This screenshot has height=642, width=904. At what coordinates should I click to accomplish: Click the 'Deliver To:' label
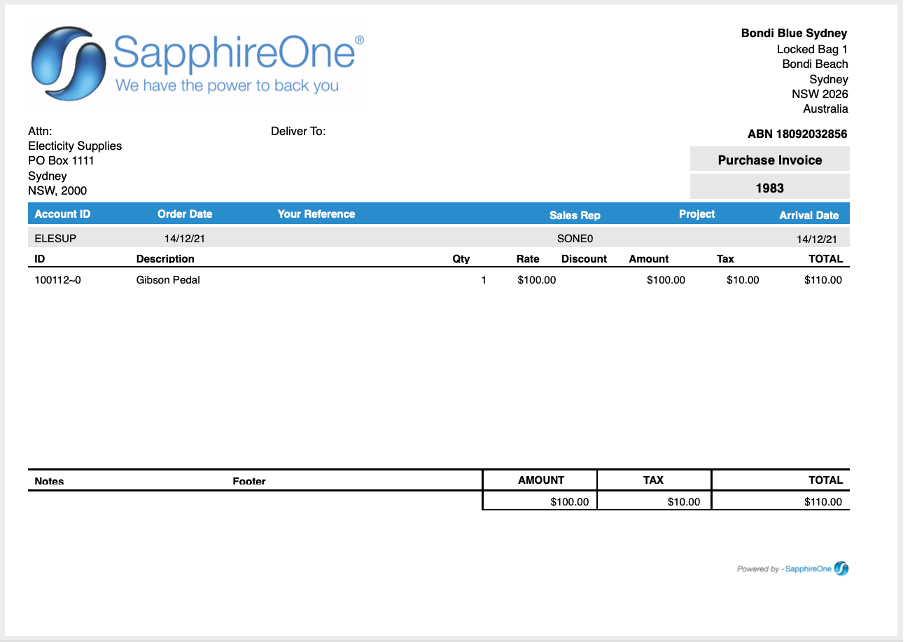click(298, 131)
